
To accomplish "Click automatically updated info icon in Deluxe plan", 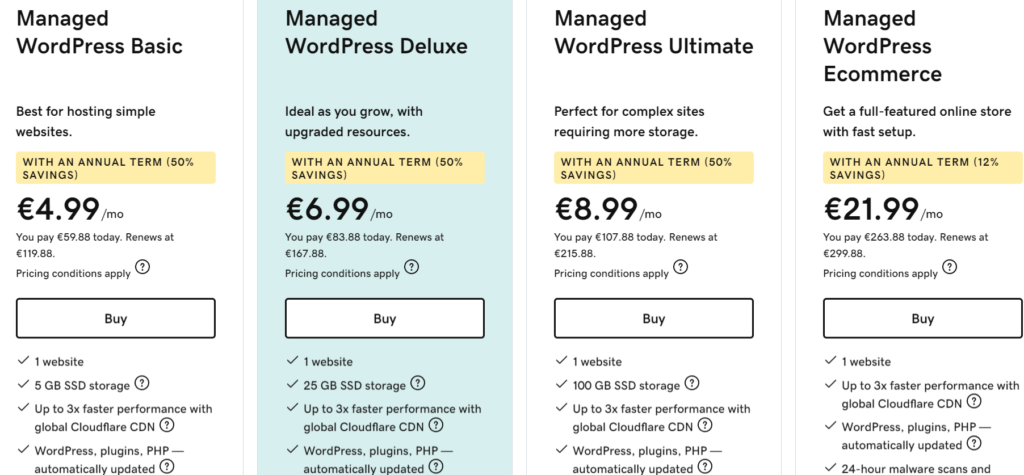I will [435, 466].
